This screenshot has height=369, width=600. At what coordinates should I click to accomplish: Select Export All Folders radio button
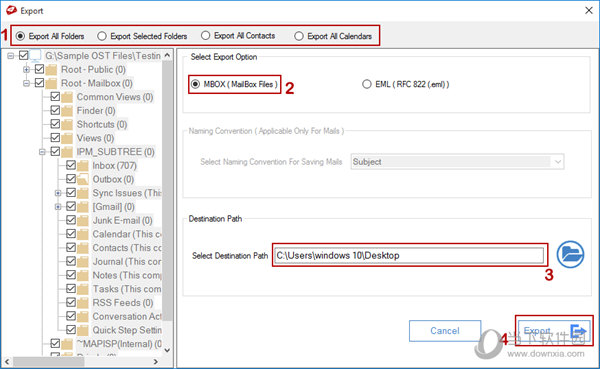click(20, 36)
